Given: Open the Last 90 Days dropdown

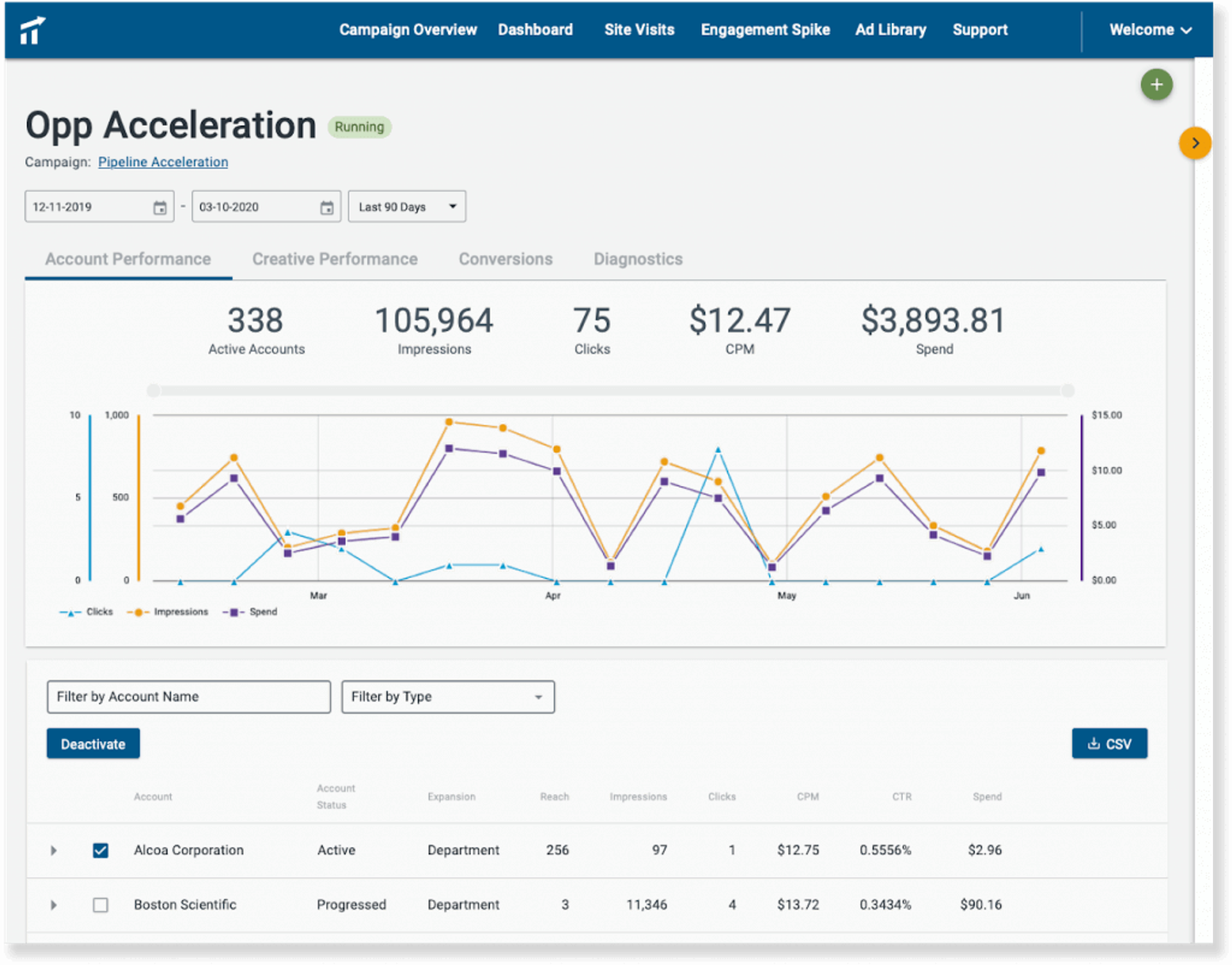Looking at the screenshot, I should pos(407,207).
